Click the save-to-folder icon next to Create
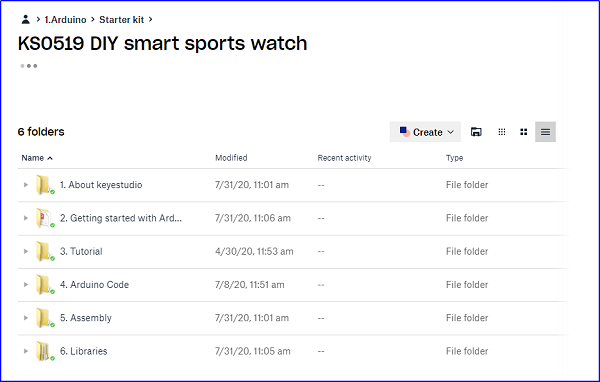The width and height of the screenshot is (600, 382). click(476, 132)
